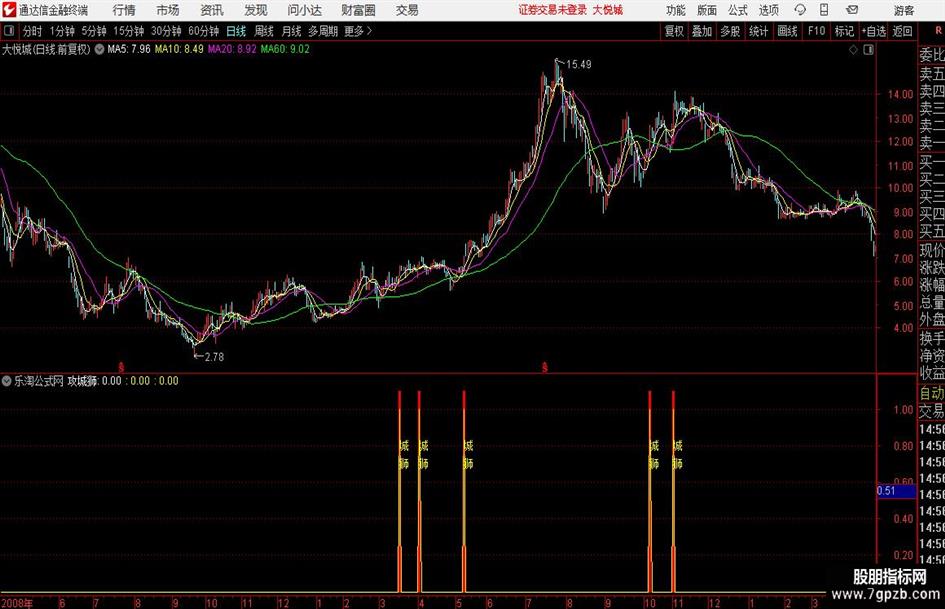Viewport: 945px width, 609px height.
Task: Open the 市场 menu
Action: click(x=168, y=10)
